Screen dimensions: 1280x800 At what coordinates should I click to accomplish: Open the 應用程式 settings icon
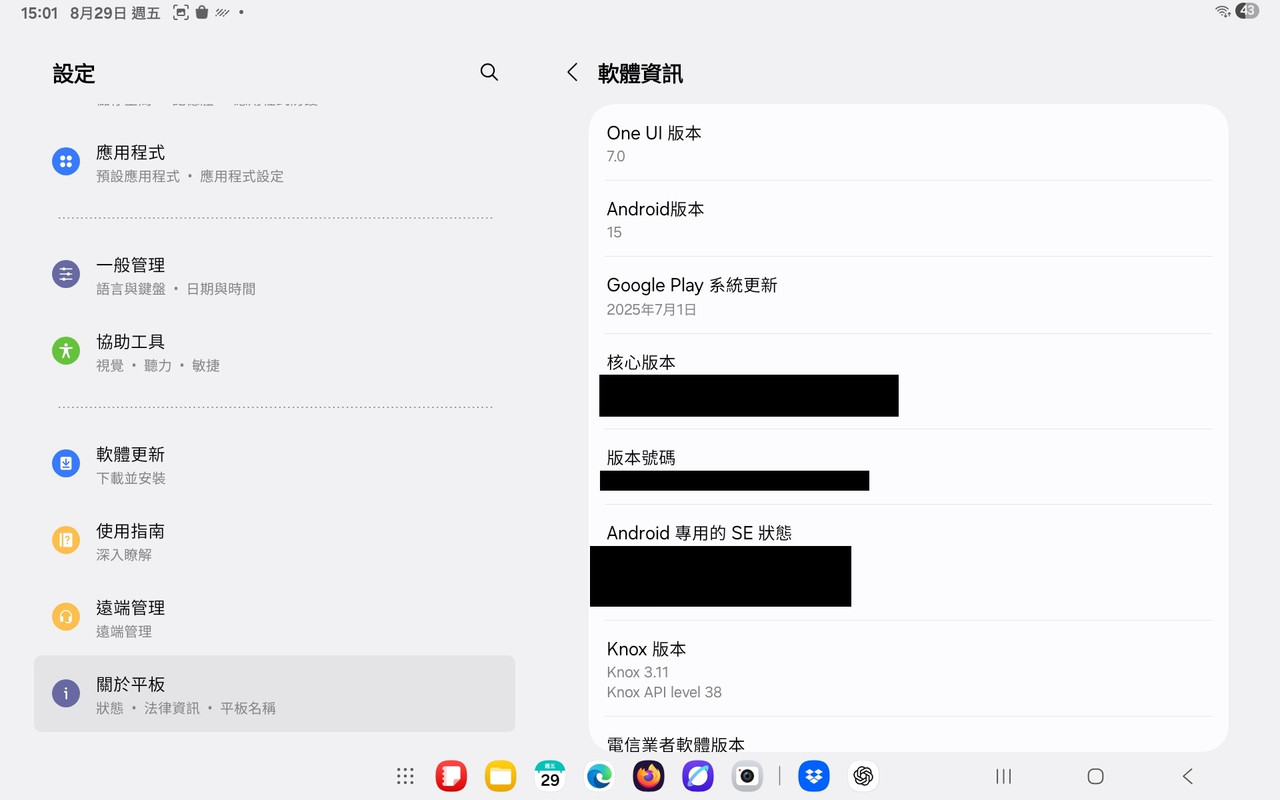66,162
